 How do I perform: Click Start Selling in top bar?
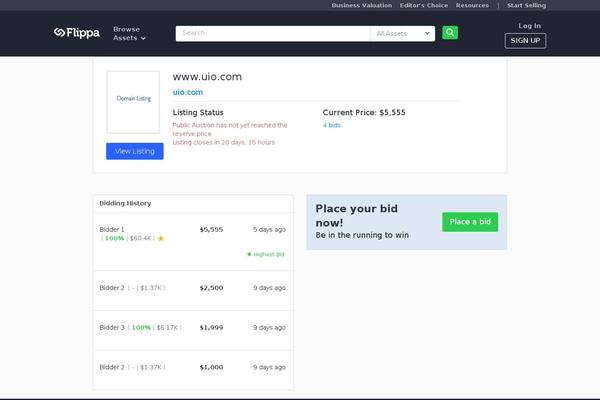pyautogui.click(x=527, y=5)
